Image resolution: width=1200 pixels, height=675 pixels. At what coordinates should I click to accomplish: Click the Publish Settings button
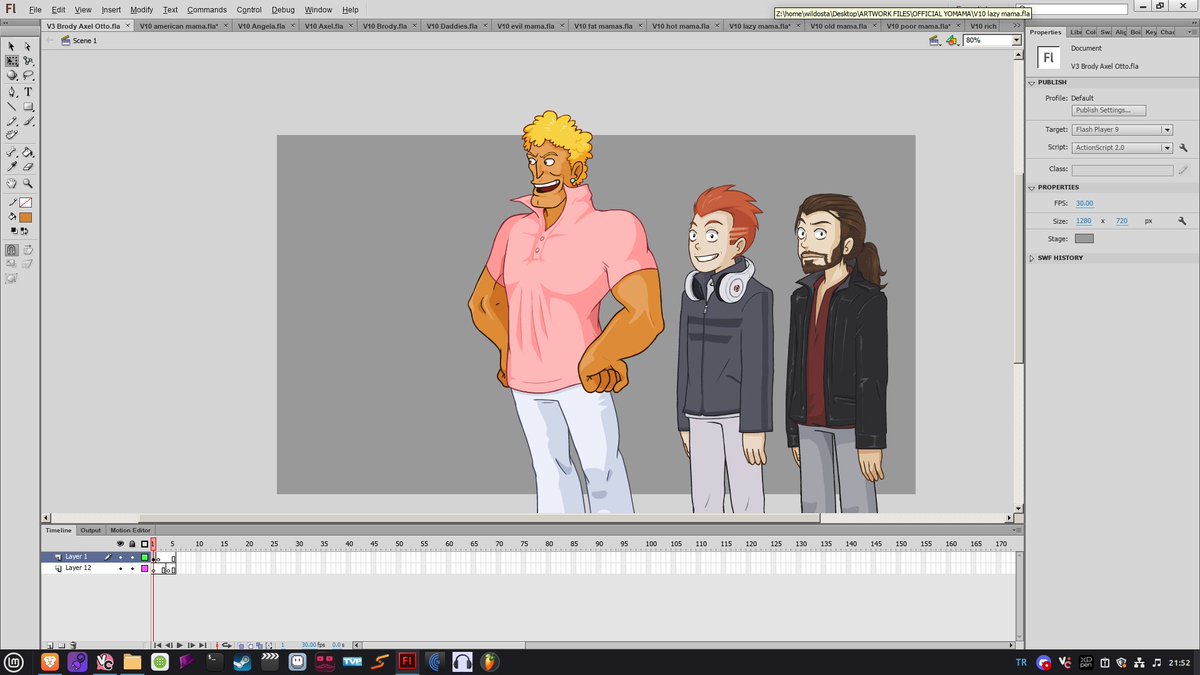[1109, 110]
